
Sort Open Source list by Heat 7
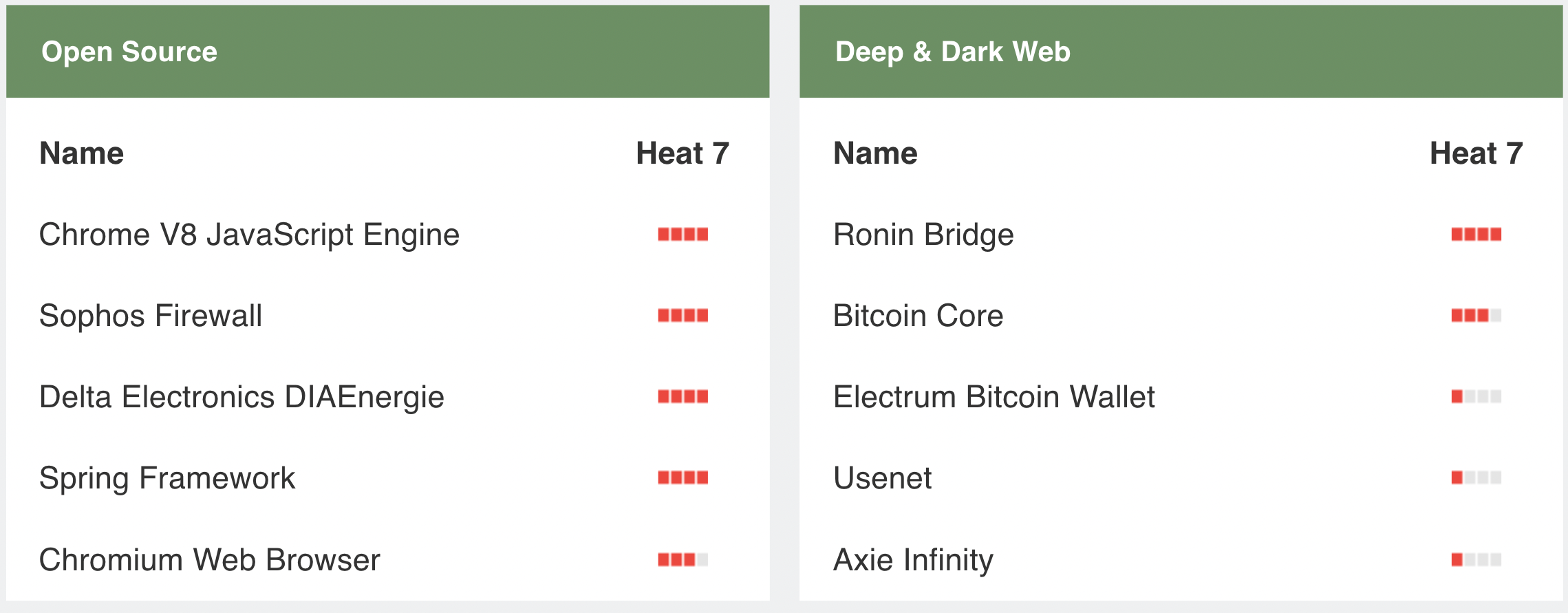[682, 153]
